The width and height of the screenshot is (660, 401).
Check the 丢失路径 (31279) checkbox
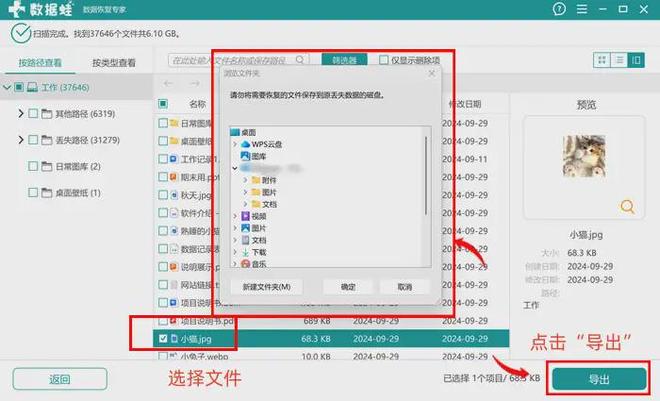click(x=33, y=140)
